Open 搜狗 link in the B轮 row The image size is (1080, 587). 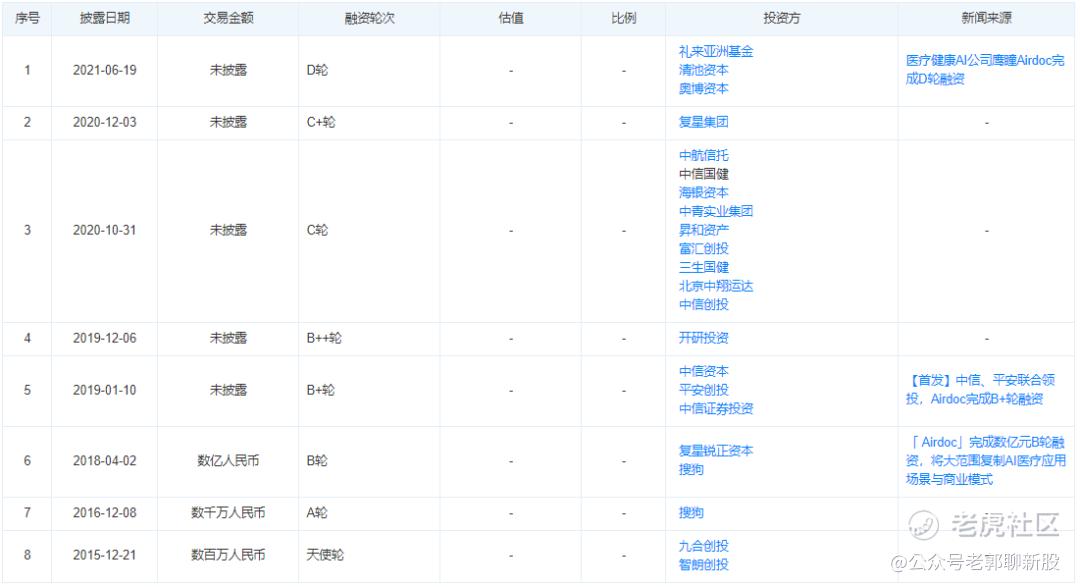691,470
